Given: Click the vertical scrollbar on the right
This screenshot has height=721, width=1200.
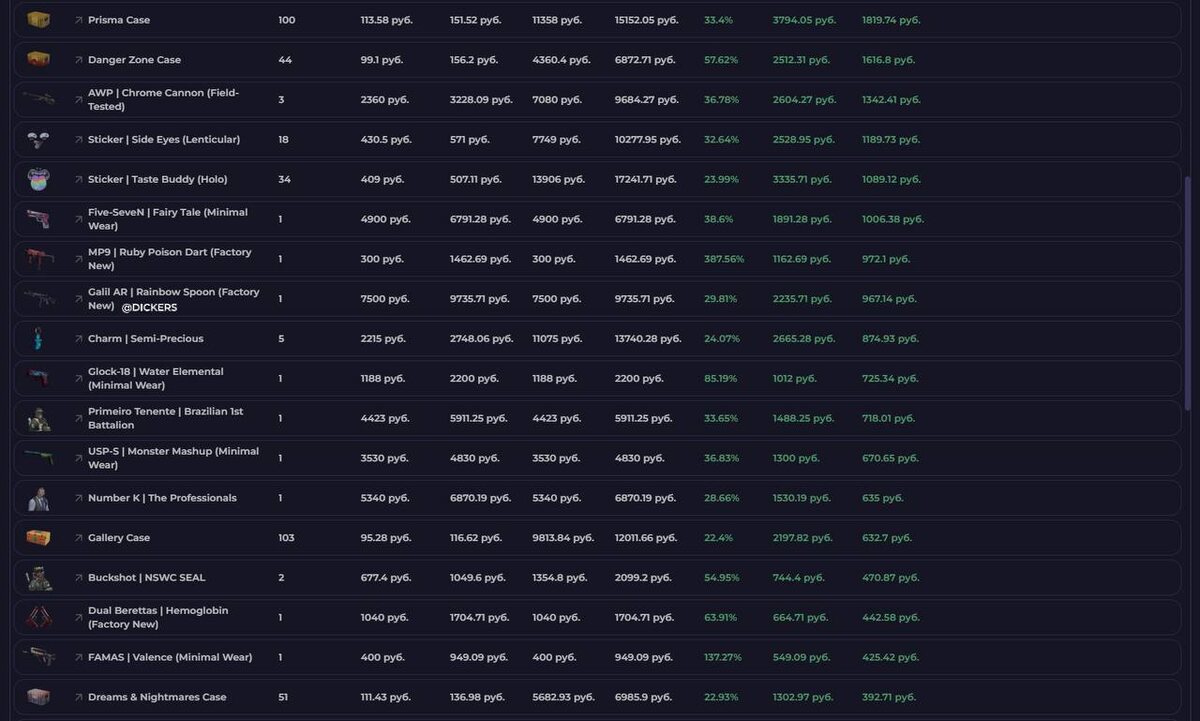Looking at the screenshot, I should pyautogui.click(x=1188, y=290).
